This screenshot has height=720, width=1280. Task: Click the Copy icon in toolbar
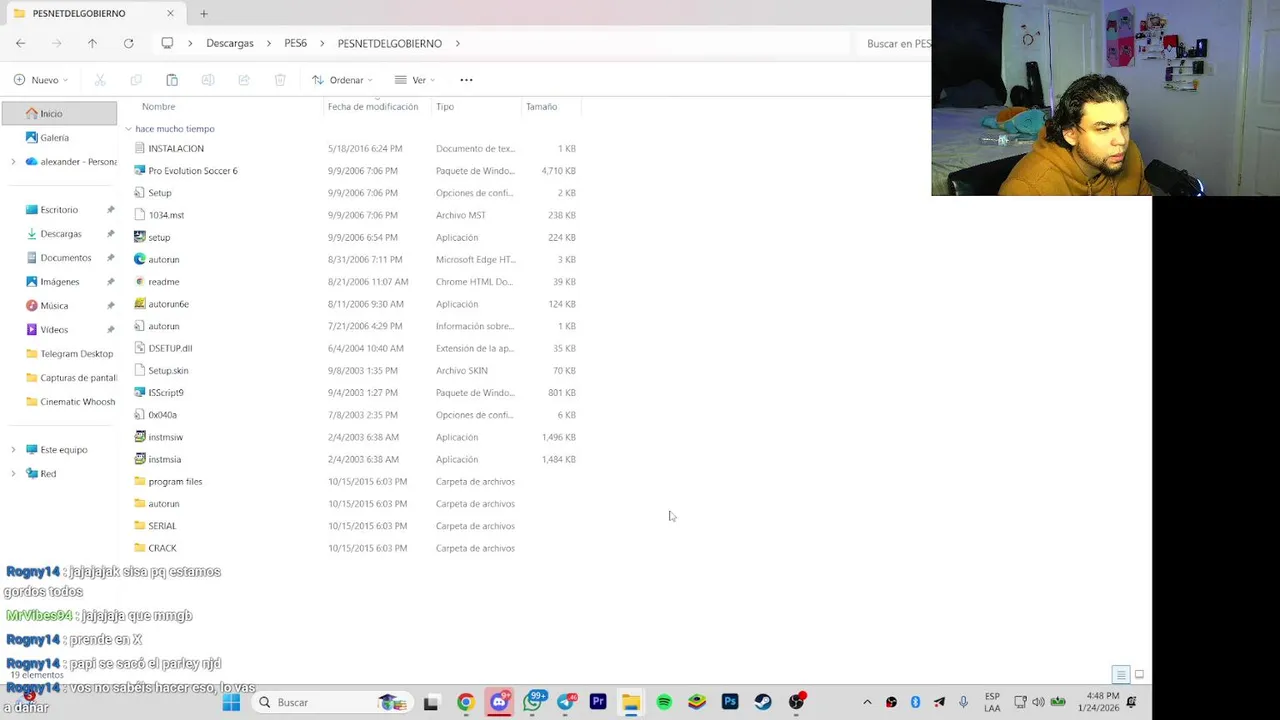tap(136, 80)
